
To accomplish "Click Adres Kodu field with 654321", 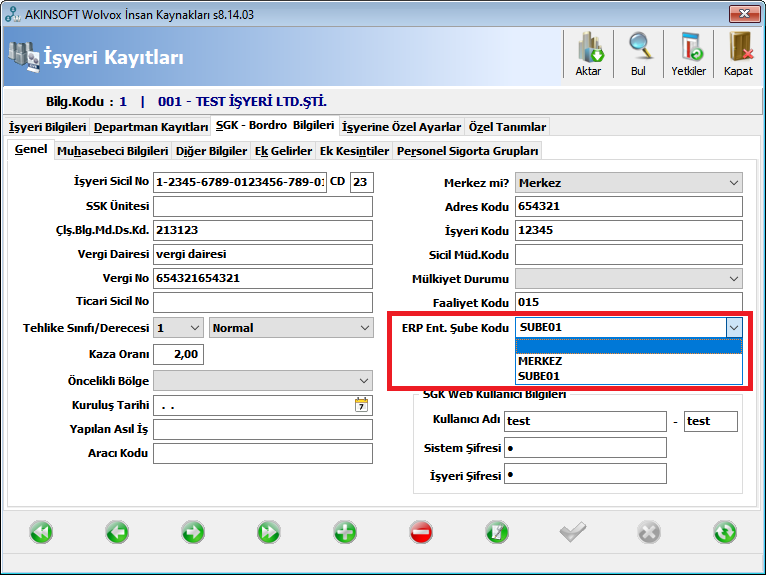I will [x=629, y=206].
